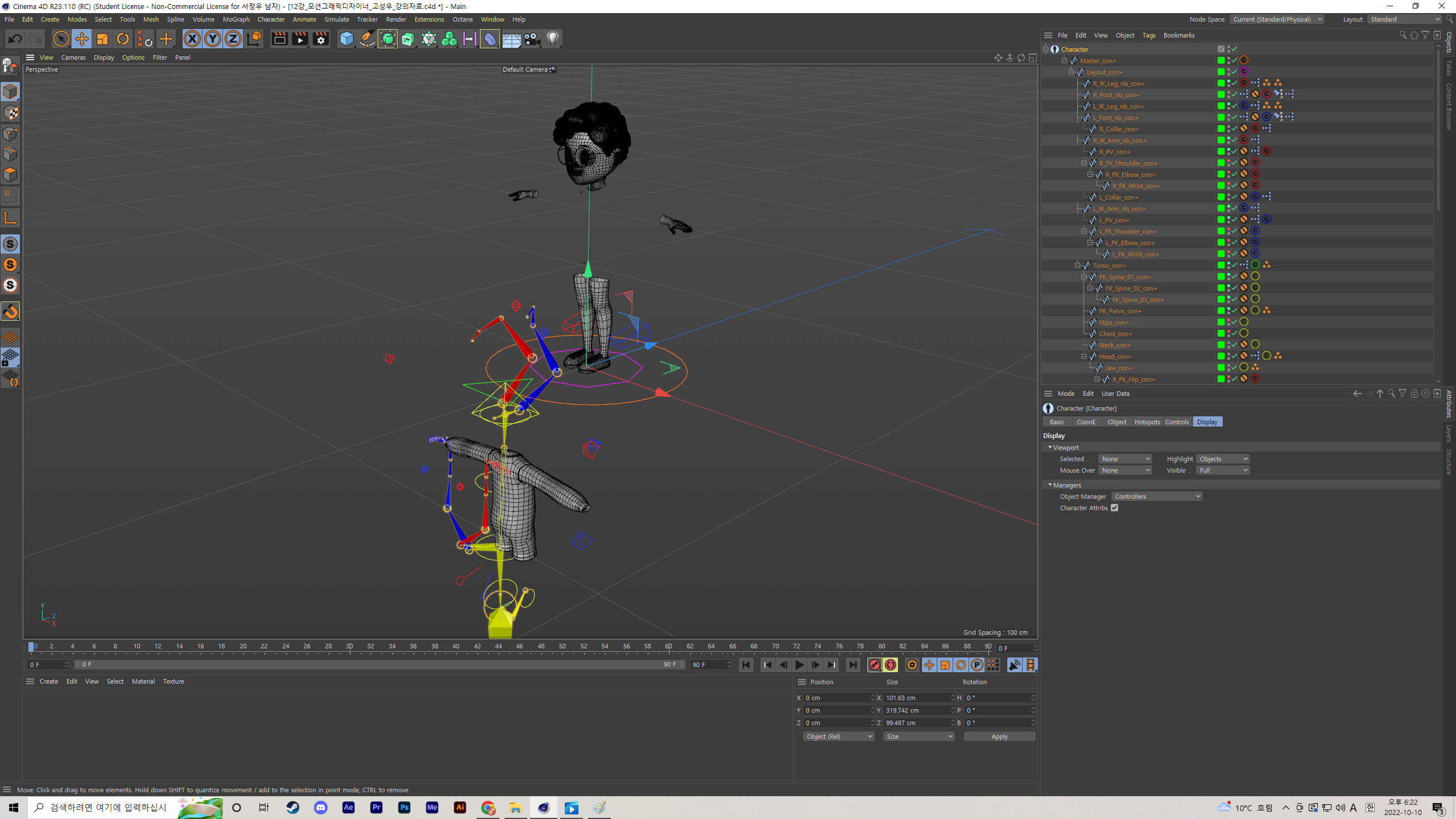Image resolution: width=1456 pixels, height=819 pixels.
Task: Add a Cube primitive object
Action: tap(346, 39)
